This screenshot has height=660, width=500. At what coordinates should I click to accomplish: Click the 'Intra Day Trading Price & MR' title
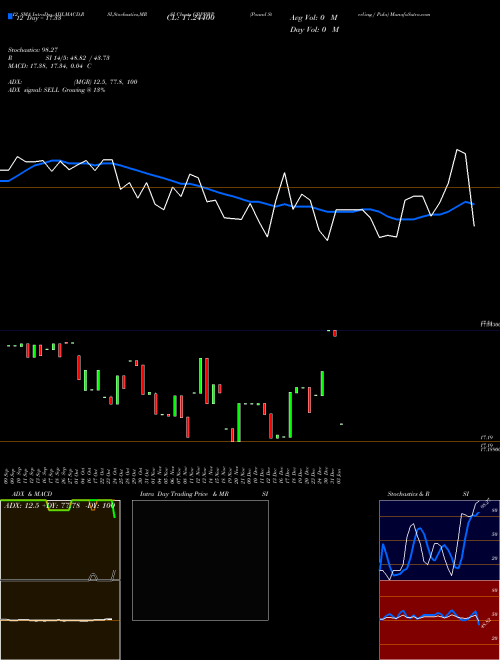[x=184, y=494]
